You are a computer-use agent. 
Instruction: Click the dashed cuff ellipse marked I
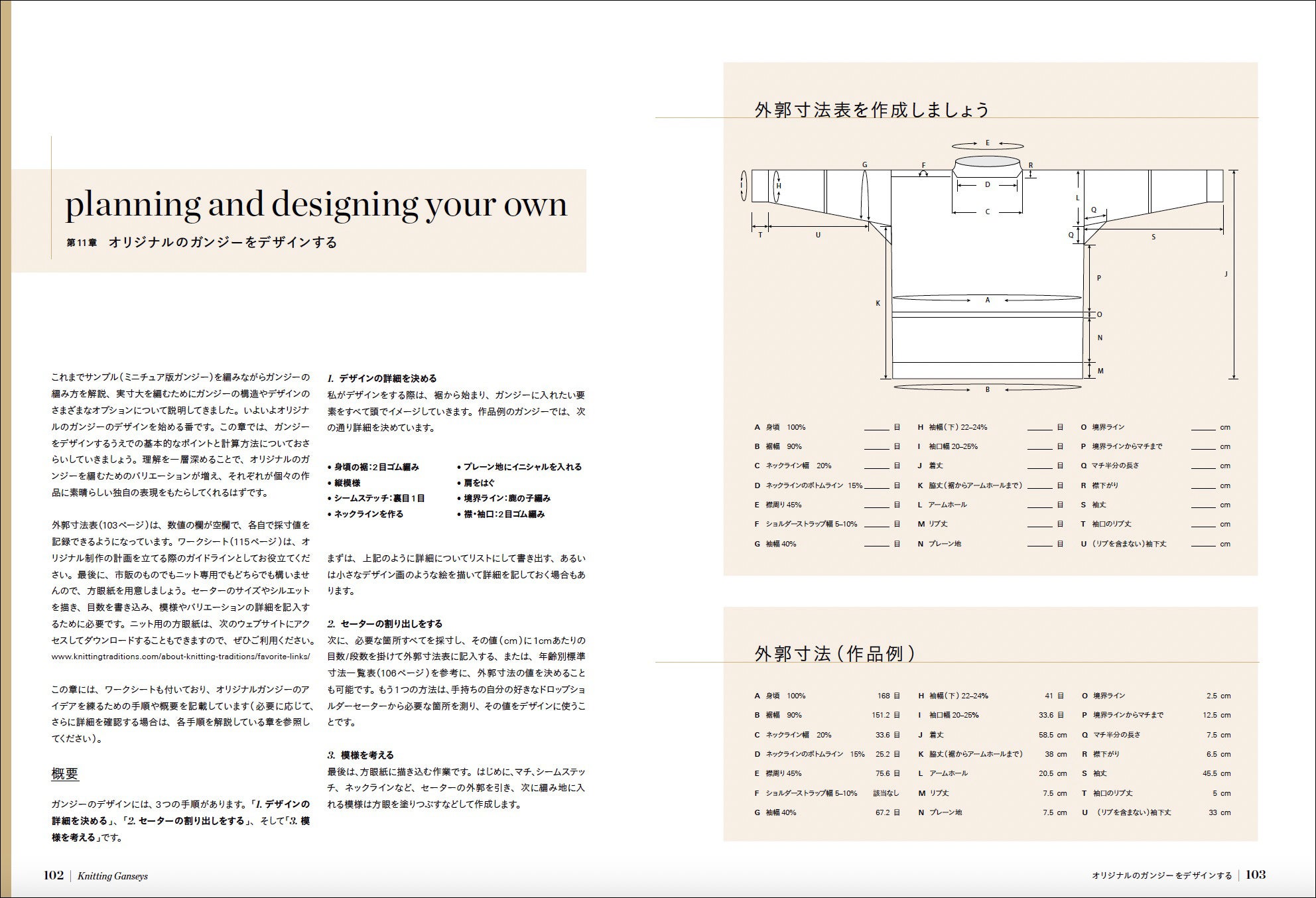pyautogui.click(x=744, y=186)
